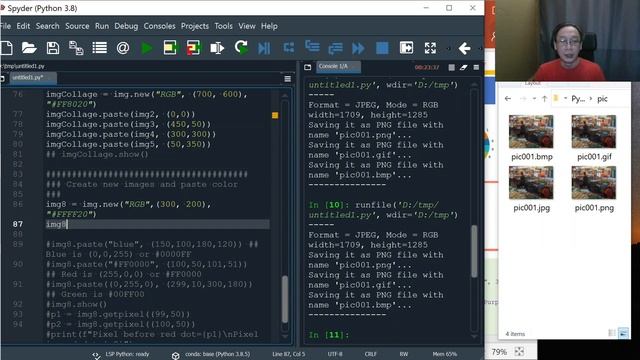Image resolution: width=640 pixels, height=360 pixels.
Task: Start debugging the file
Action: 264,48
